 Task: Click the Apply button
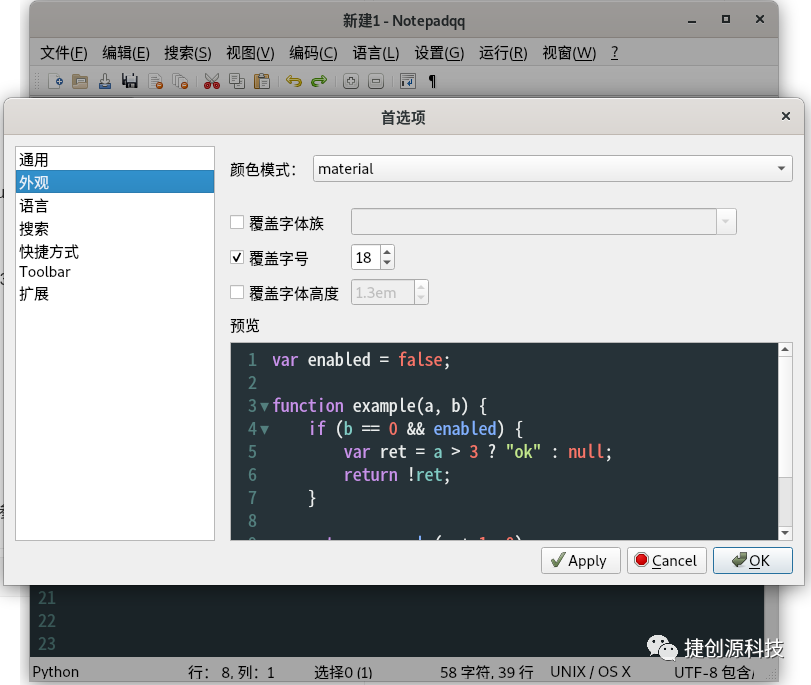point(580,560)
